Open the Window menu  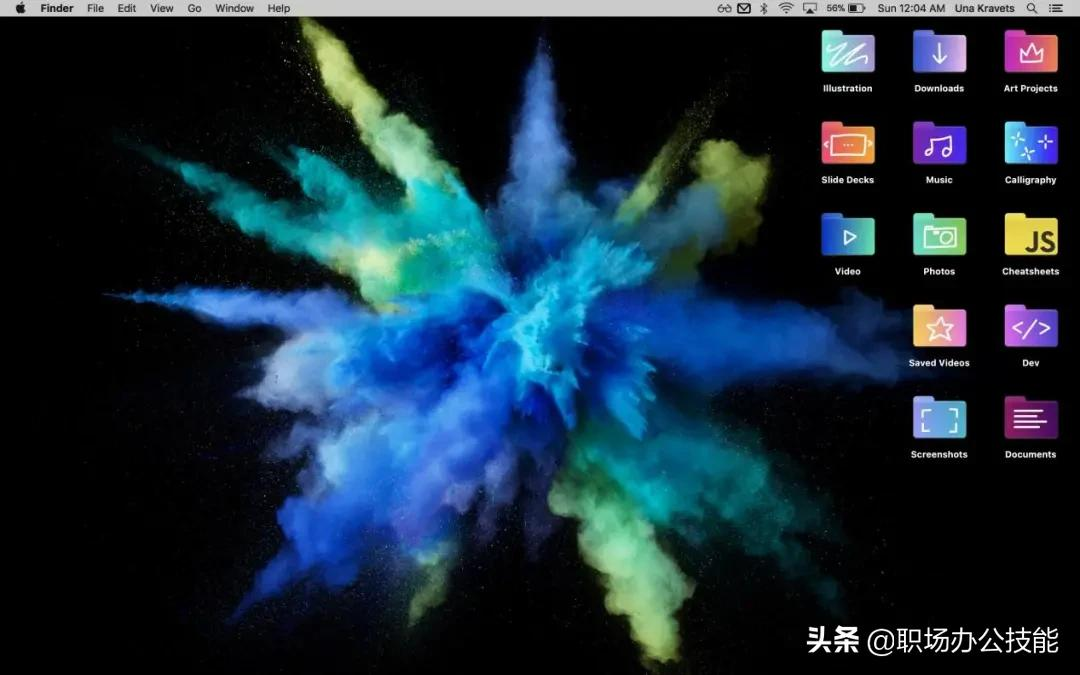click(234, 8)
